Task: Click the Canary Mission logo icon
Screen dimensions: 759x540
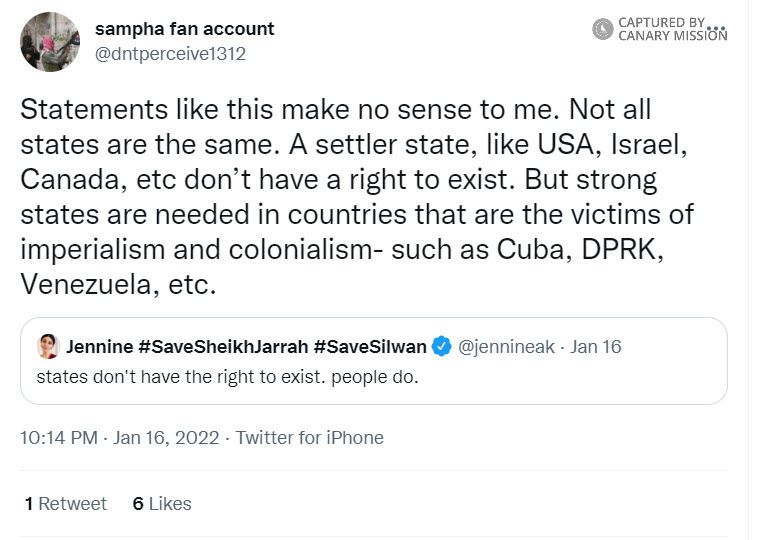Action: (602, 29)
